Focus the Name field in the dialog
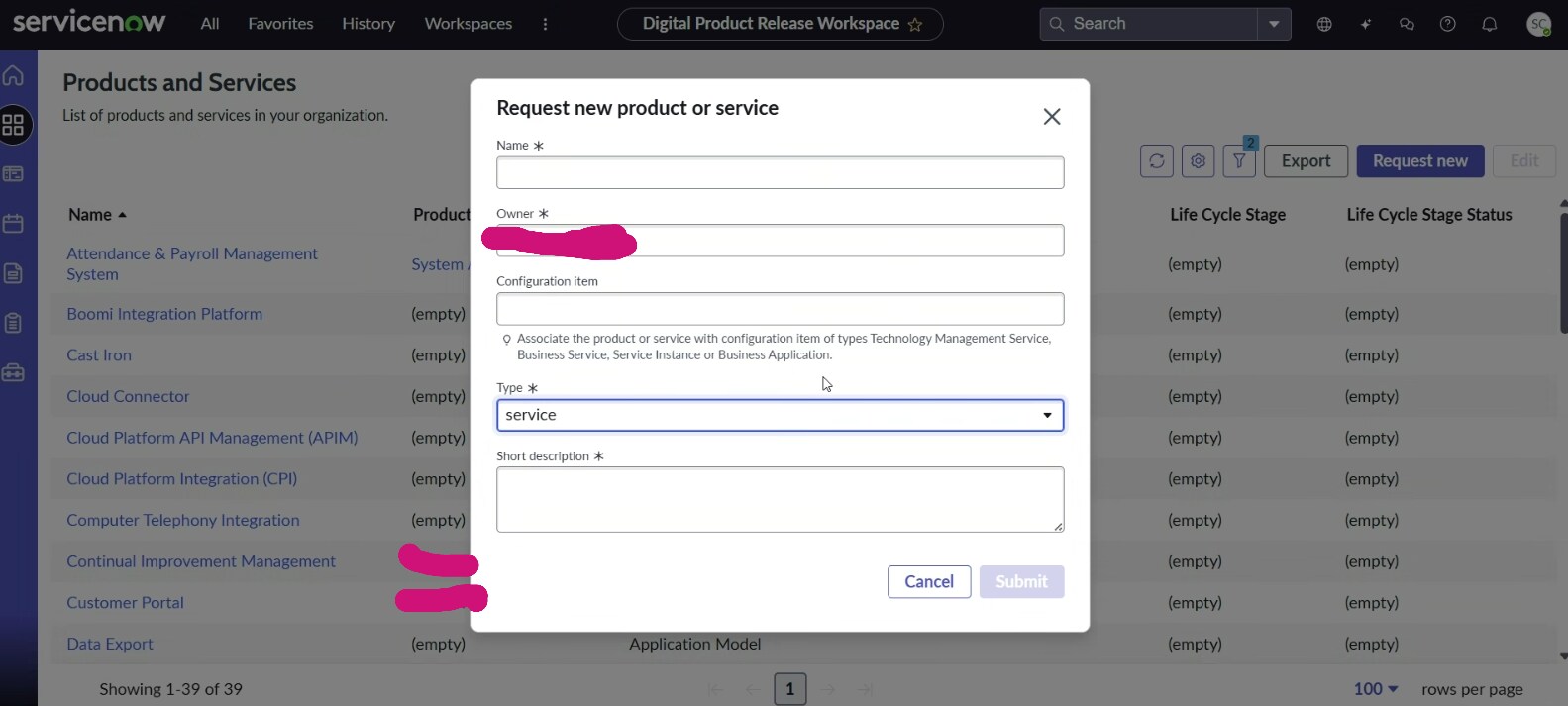The width and height of the screenshot is (1568, 706). tap(781, 172)
